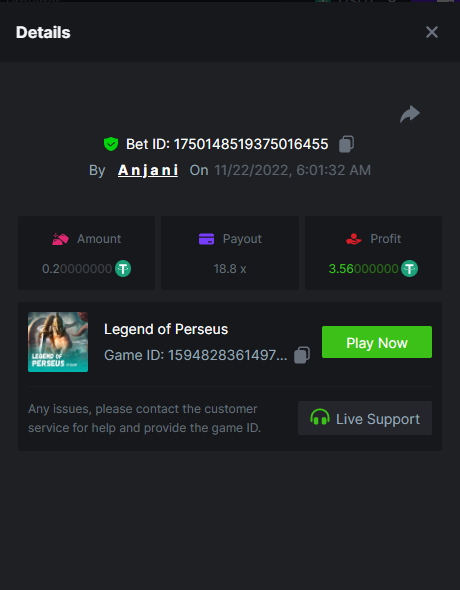Open Live Support chat
The width and height of the screenshot is (460, 590).
click(365, 418)
